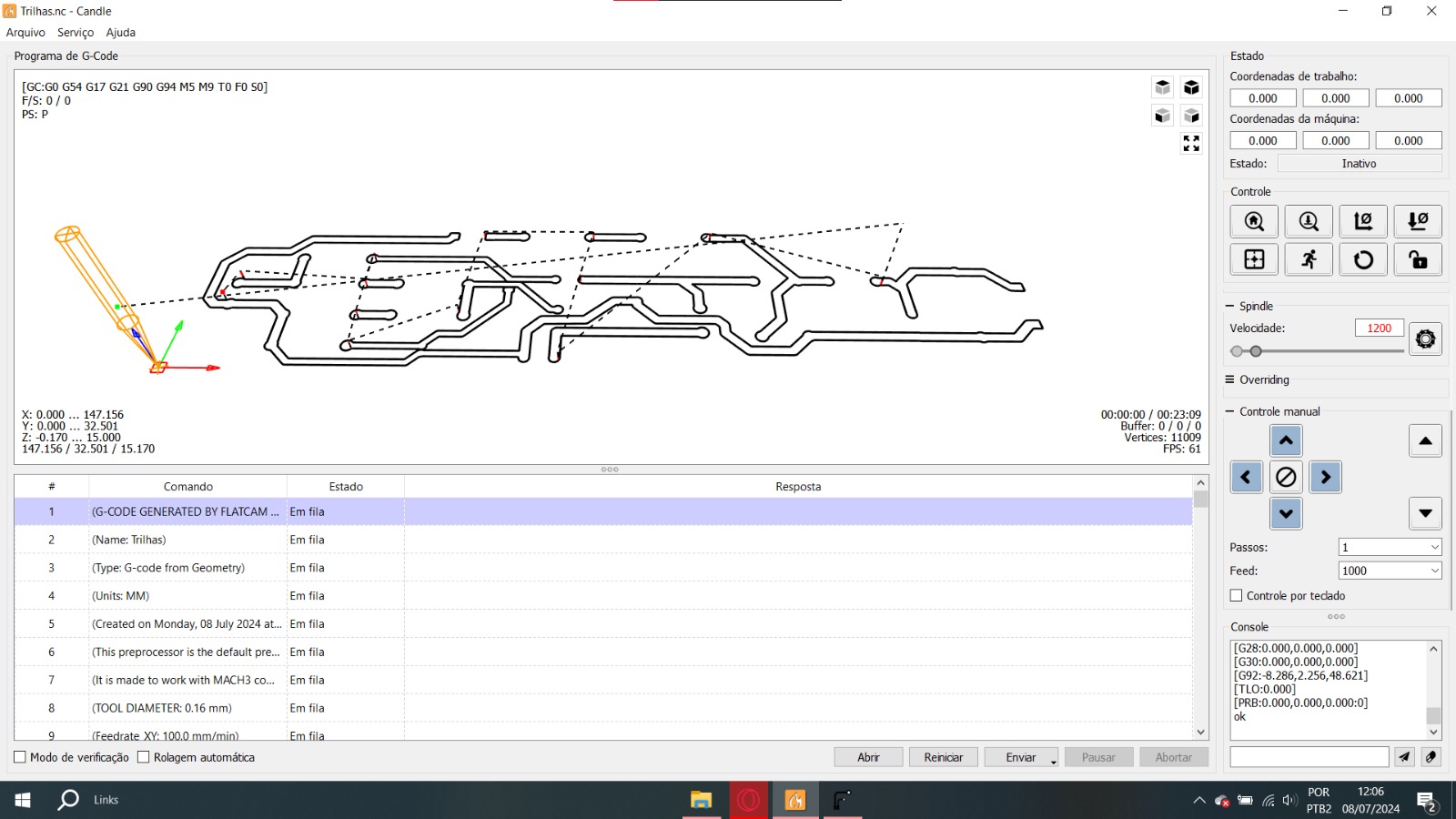Click the Z-probe icon in Controle
The height and width of the screenshot is (819, 1456).
[1309, 221]
